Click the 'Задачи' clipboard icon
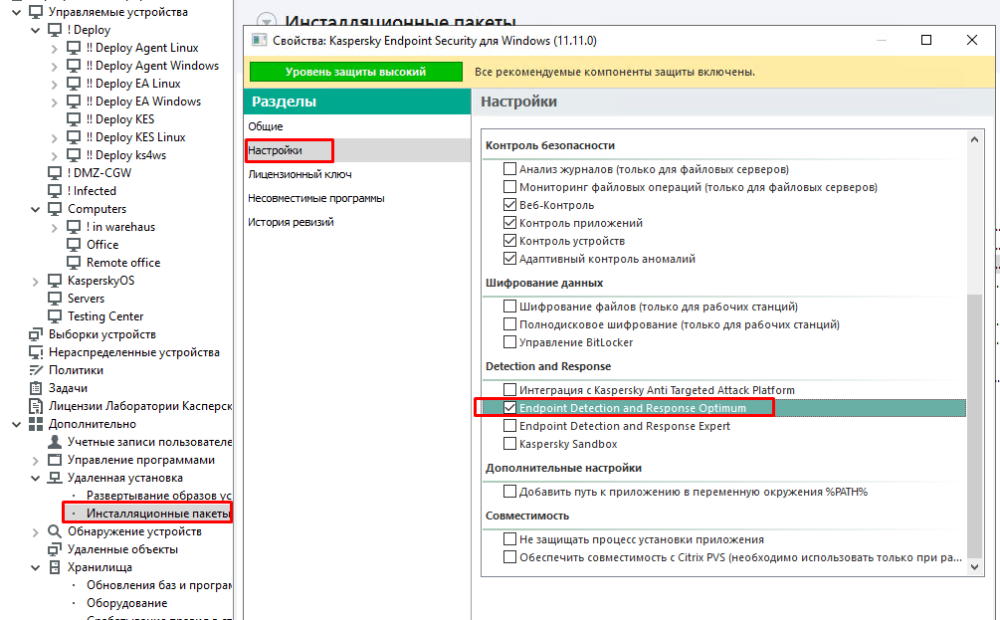The width and height of the screenshot is (1000, 620). [36, 388]
